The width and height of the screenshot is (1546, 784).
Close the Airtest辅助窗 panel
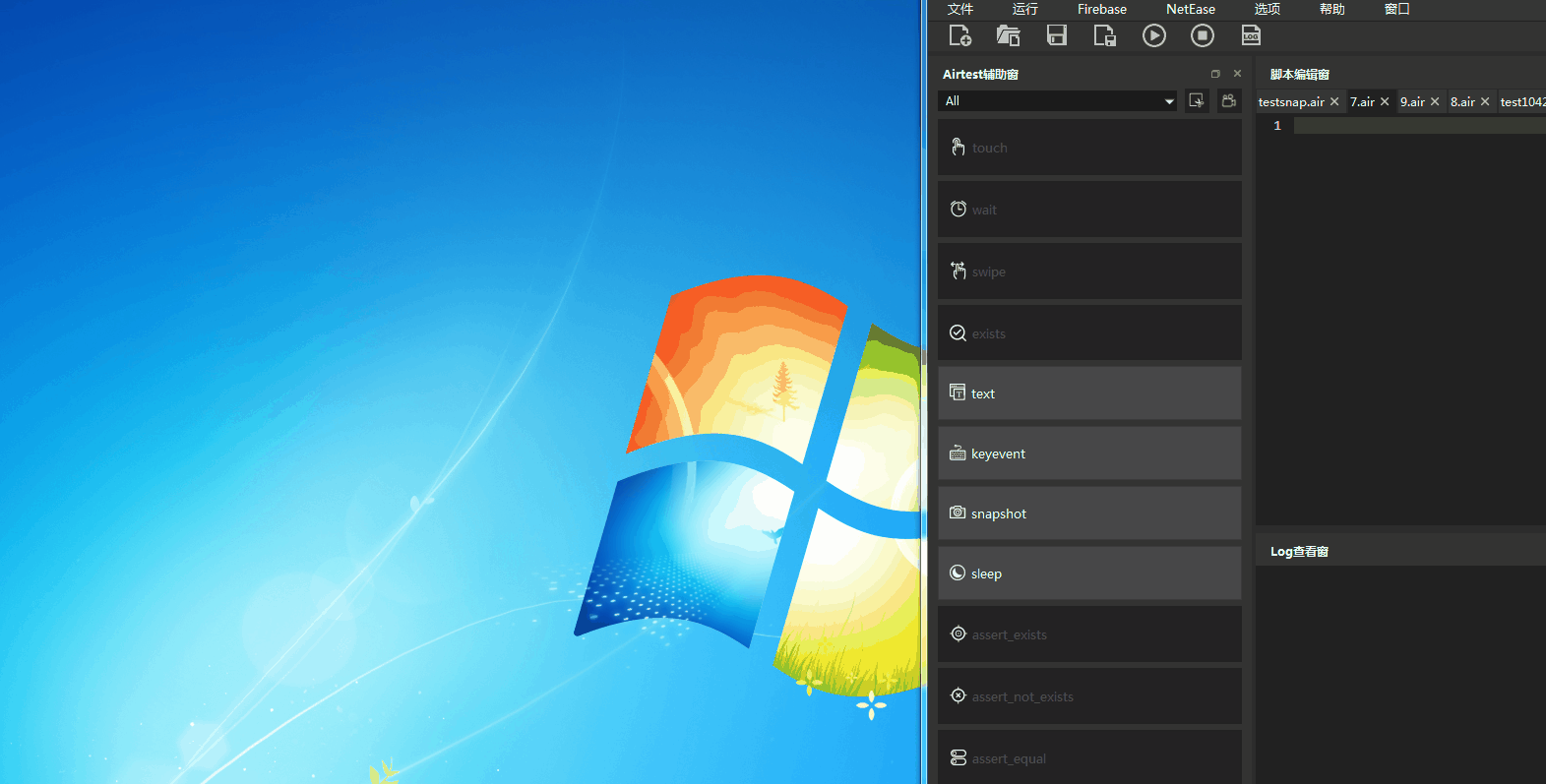tap(1237, 74)
